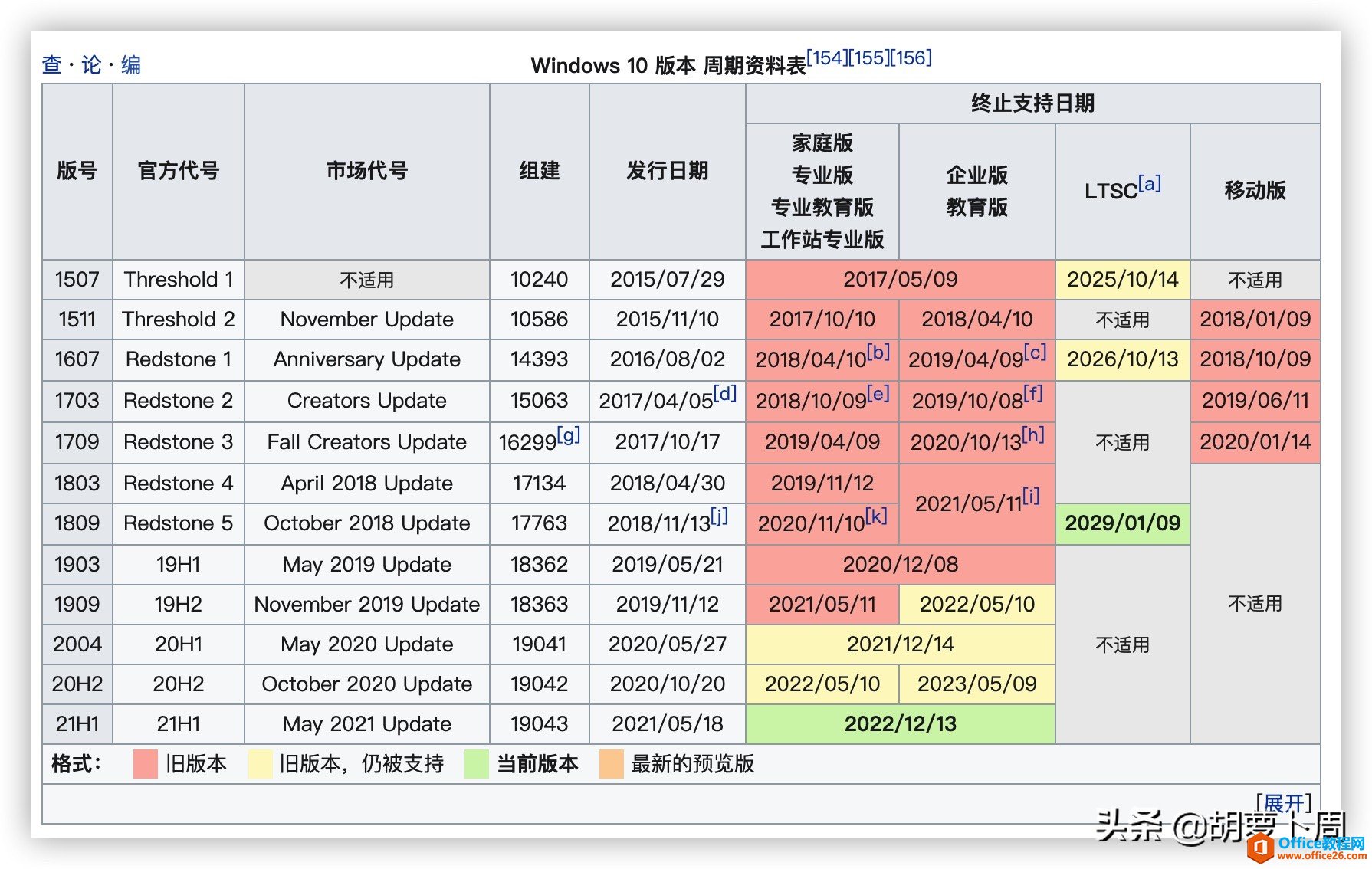Click the green 当前版本 legend swatch
This screenshot has height=869, width=1372.
(477, 764)
